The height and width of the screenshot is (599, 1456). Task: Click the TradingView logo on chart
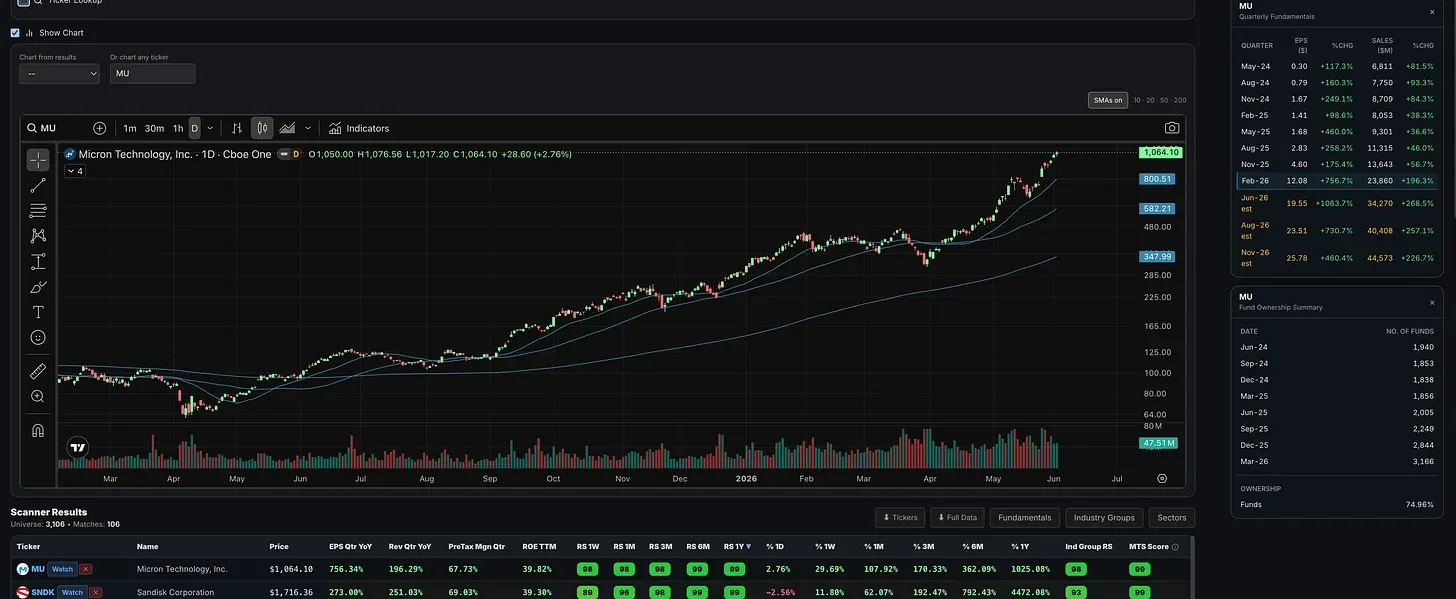(x=76, y=448)
